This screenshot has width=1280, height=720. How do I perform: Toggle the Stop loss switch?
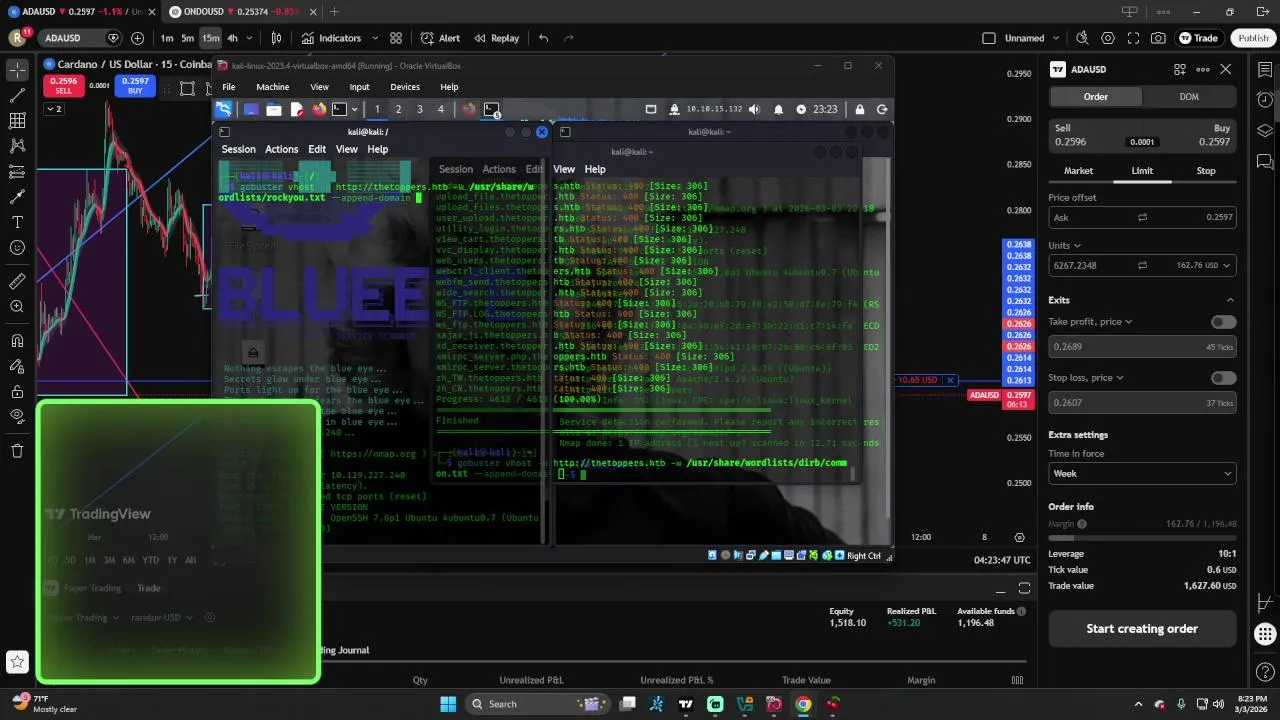pos(1223,378)
